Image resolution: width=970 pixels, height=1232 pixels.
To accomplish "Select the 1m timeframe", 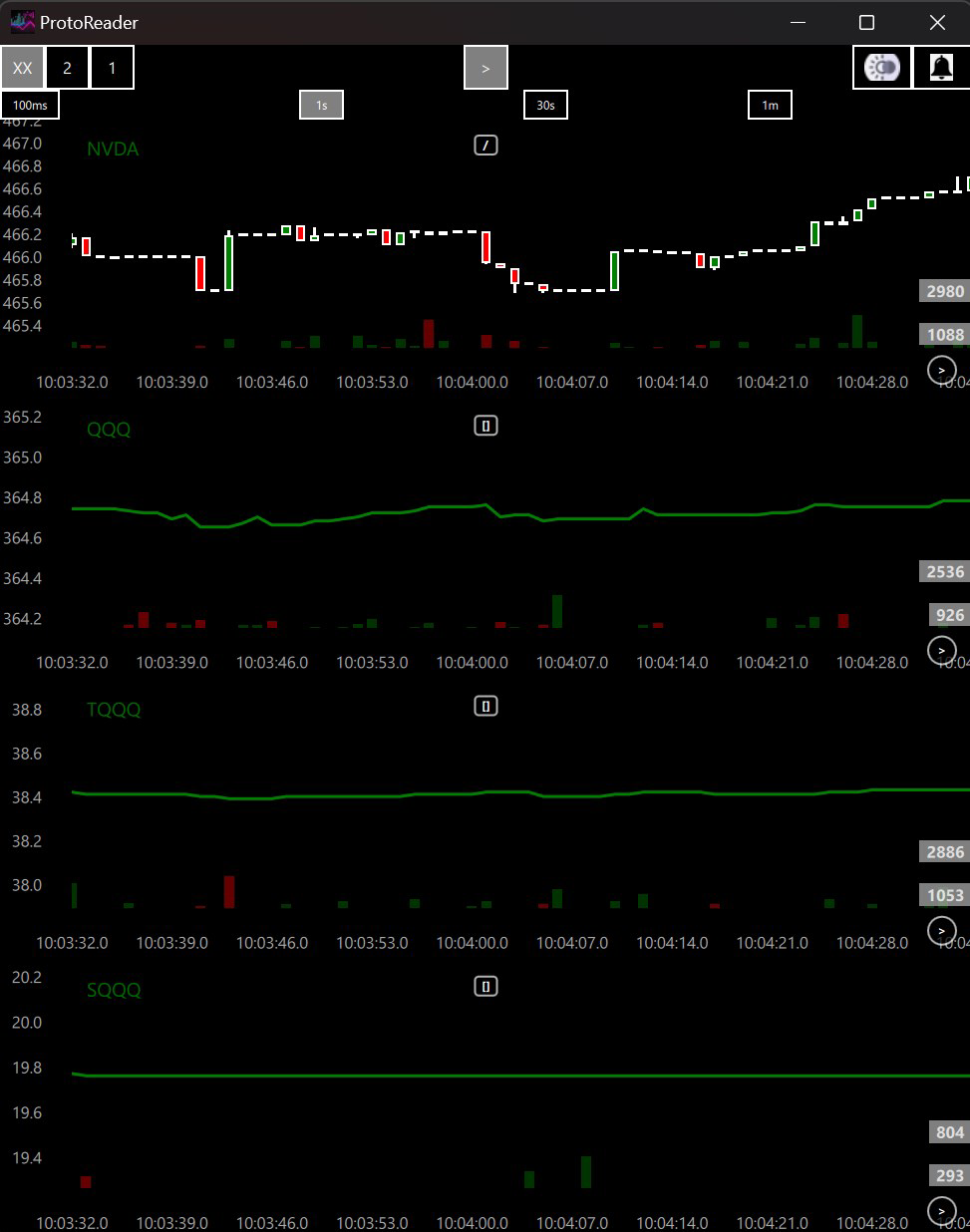I will [770, 104].
